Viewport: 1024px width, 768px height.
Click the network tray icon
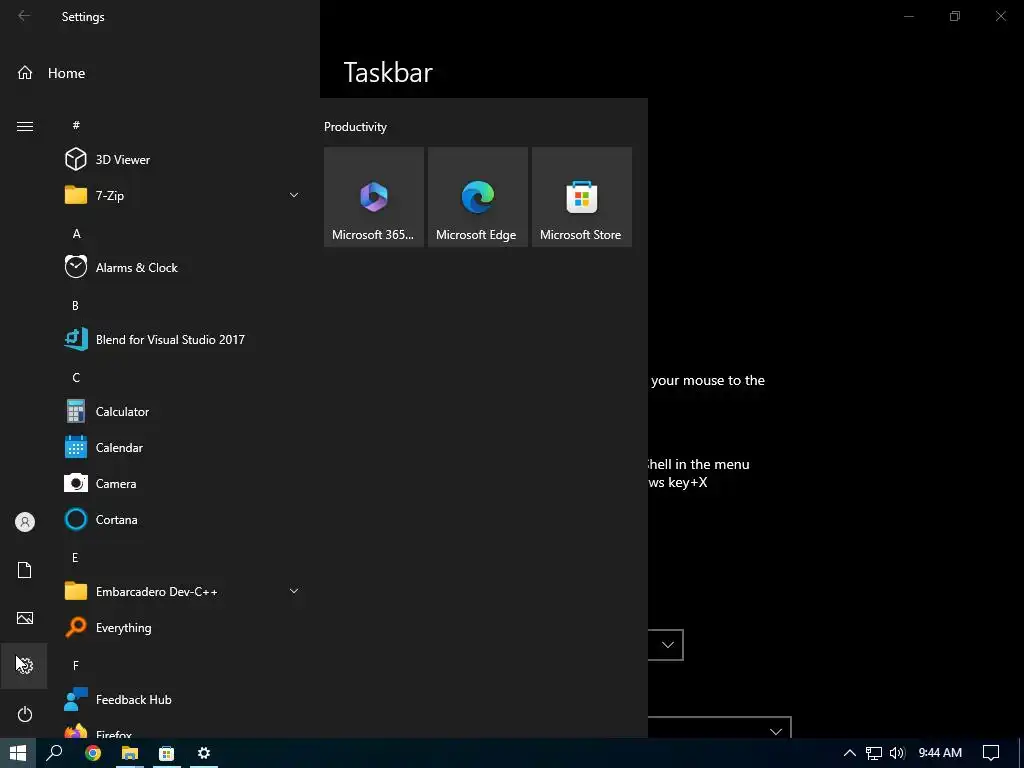874,753
